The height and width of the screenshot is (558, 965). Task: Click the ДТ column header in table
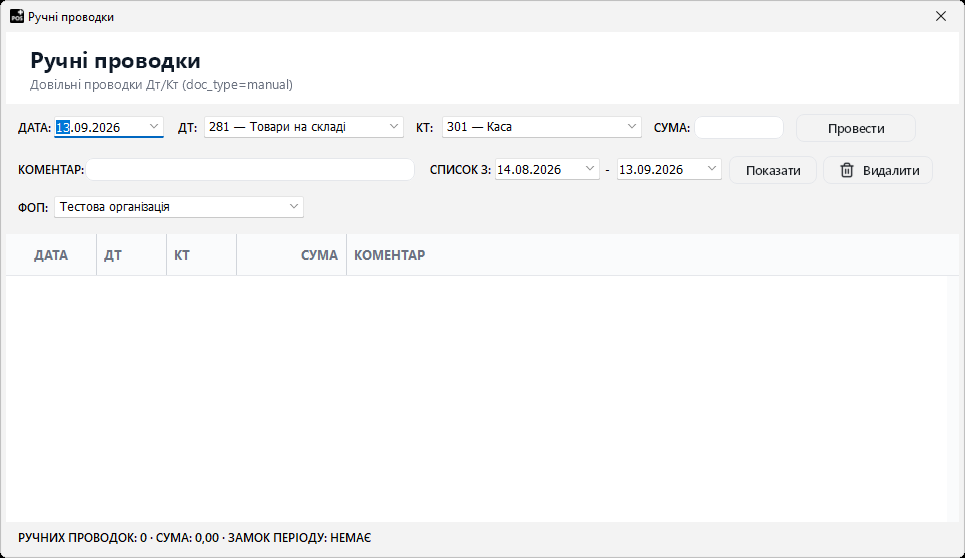pyautogui.click(x=131, y=255)
